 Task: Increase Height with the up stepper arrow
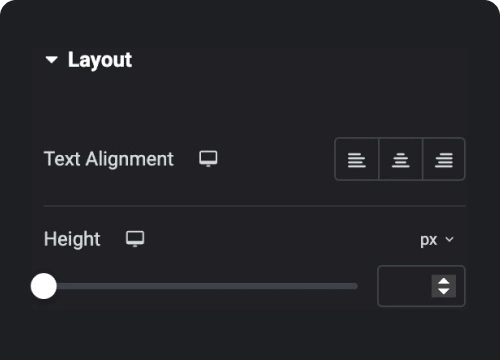point(444,281)
